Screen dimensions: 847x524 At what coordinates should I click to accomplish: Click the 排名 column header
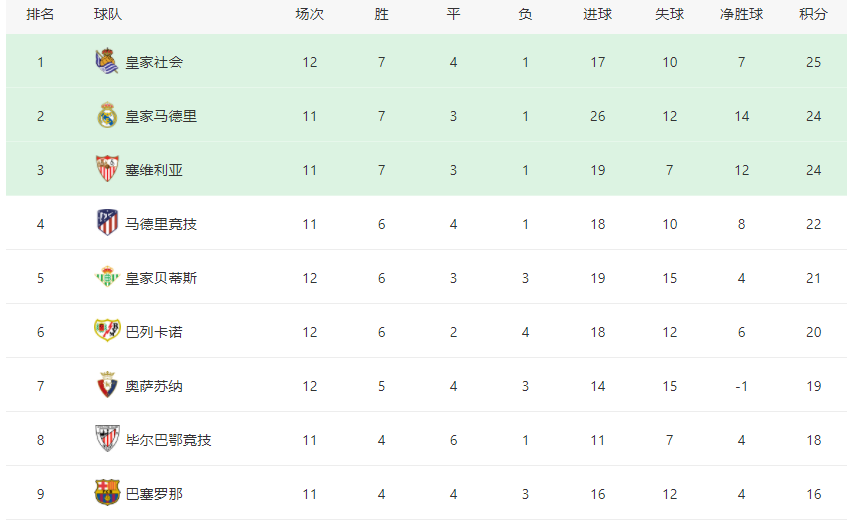(40, 15)
